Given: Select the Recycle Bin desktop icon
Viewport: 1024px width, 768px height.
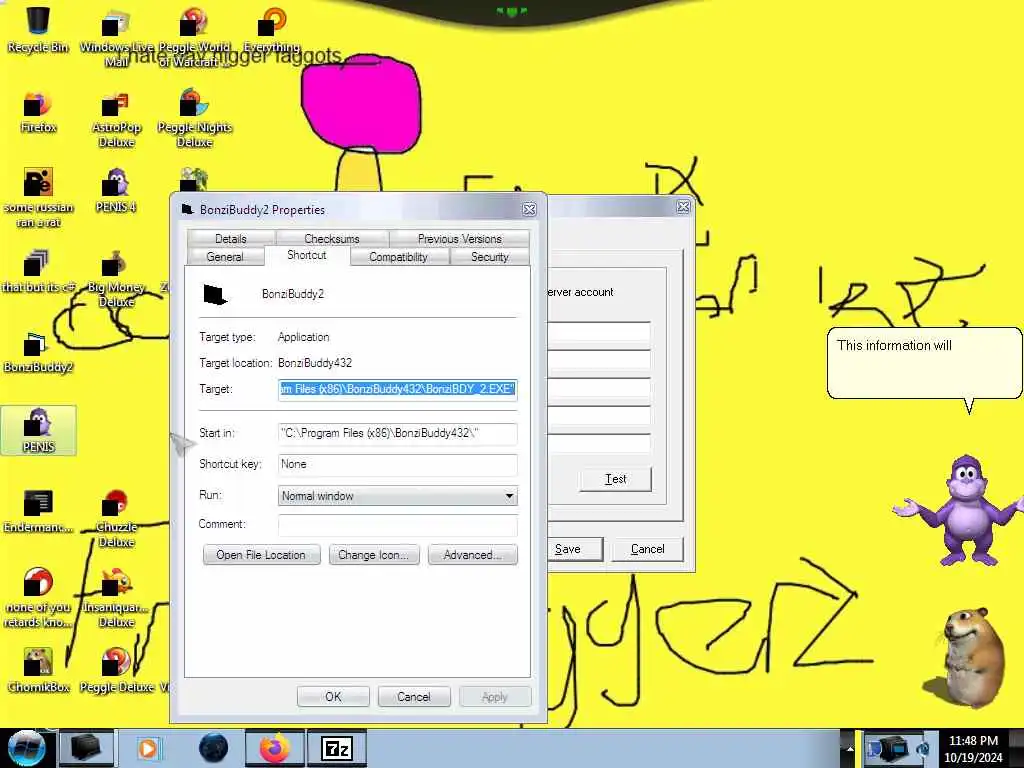Looking at the screenshot, I should (x=38, y=30).
